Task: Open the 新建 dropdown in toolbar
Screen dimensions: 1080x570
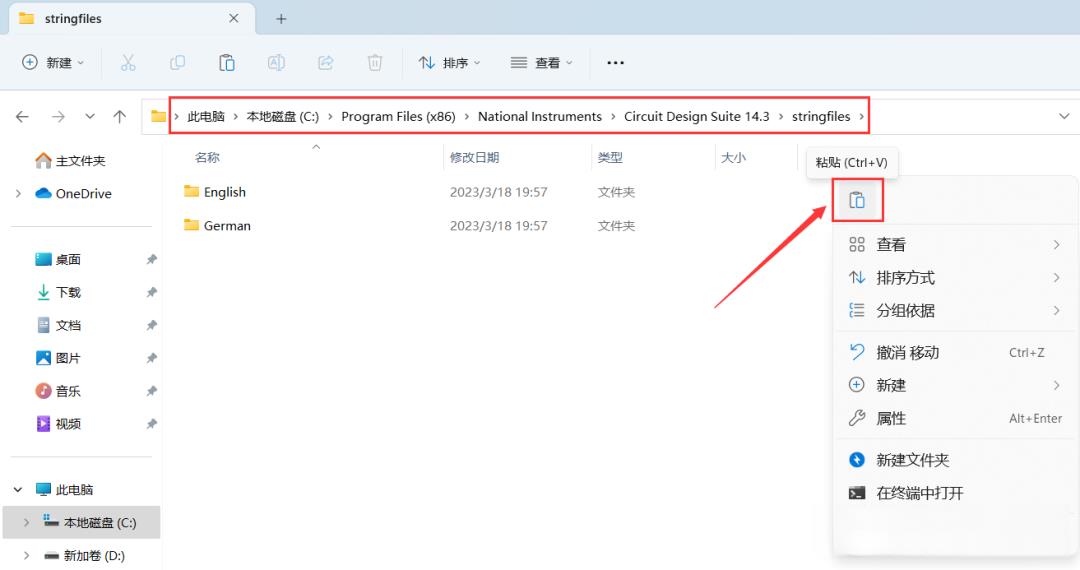Action: [x=53, y=63]
